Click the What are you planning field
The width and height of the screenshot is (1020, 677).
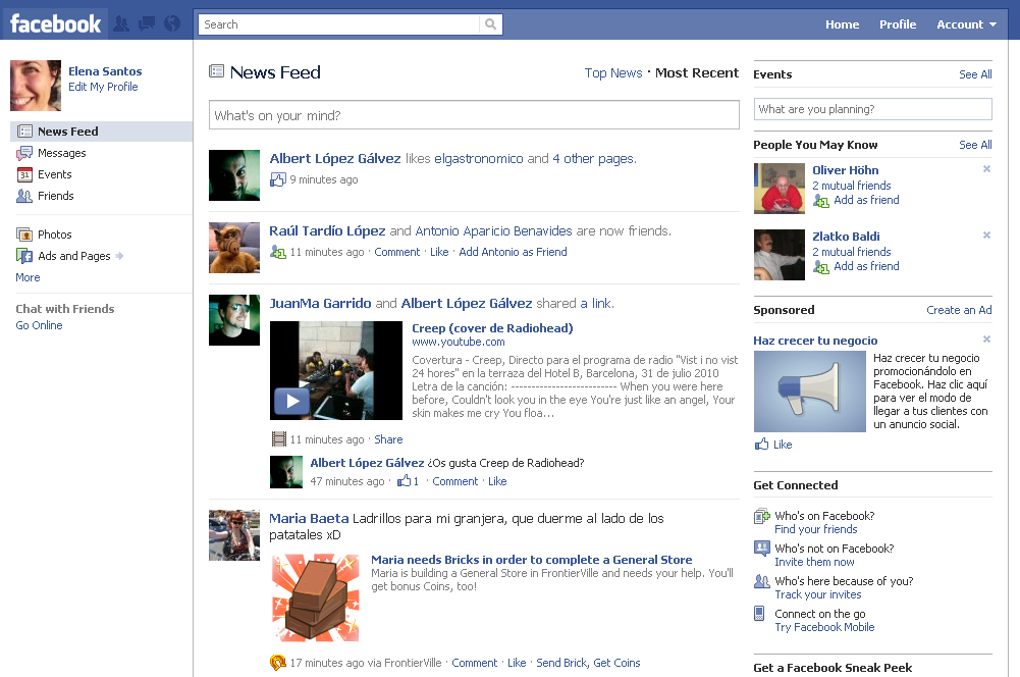click(x=872, y=109)
